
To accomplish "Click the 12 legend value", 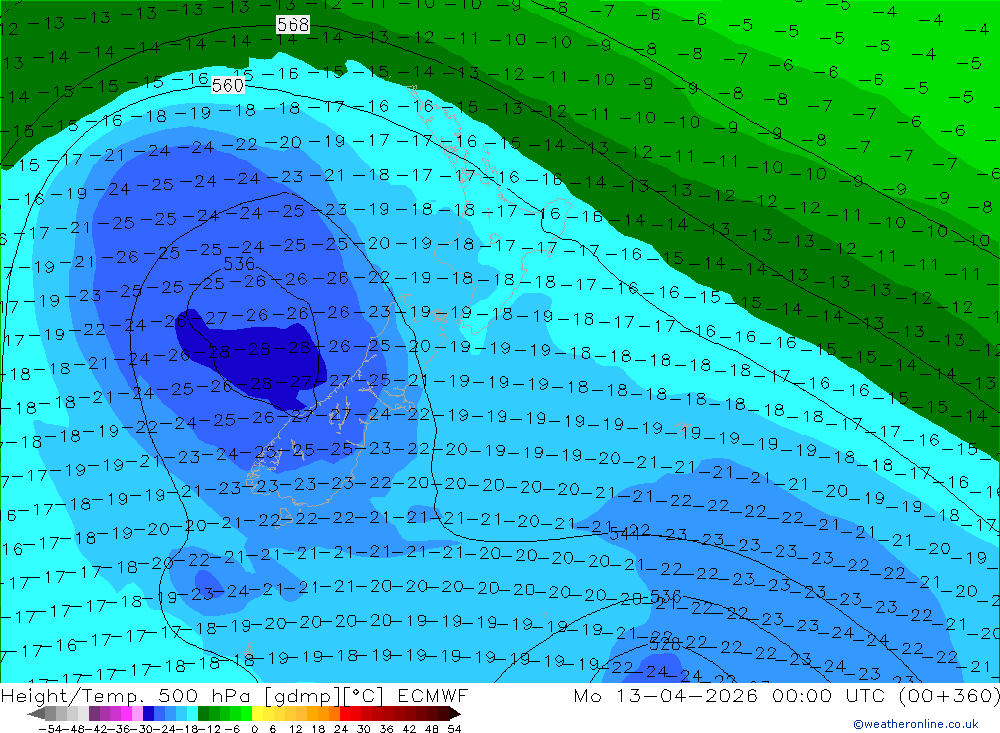I will click(x=296, y=729).
